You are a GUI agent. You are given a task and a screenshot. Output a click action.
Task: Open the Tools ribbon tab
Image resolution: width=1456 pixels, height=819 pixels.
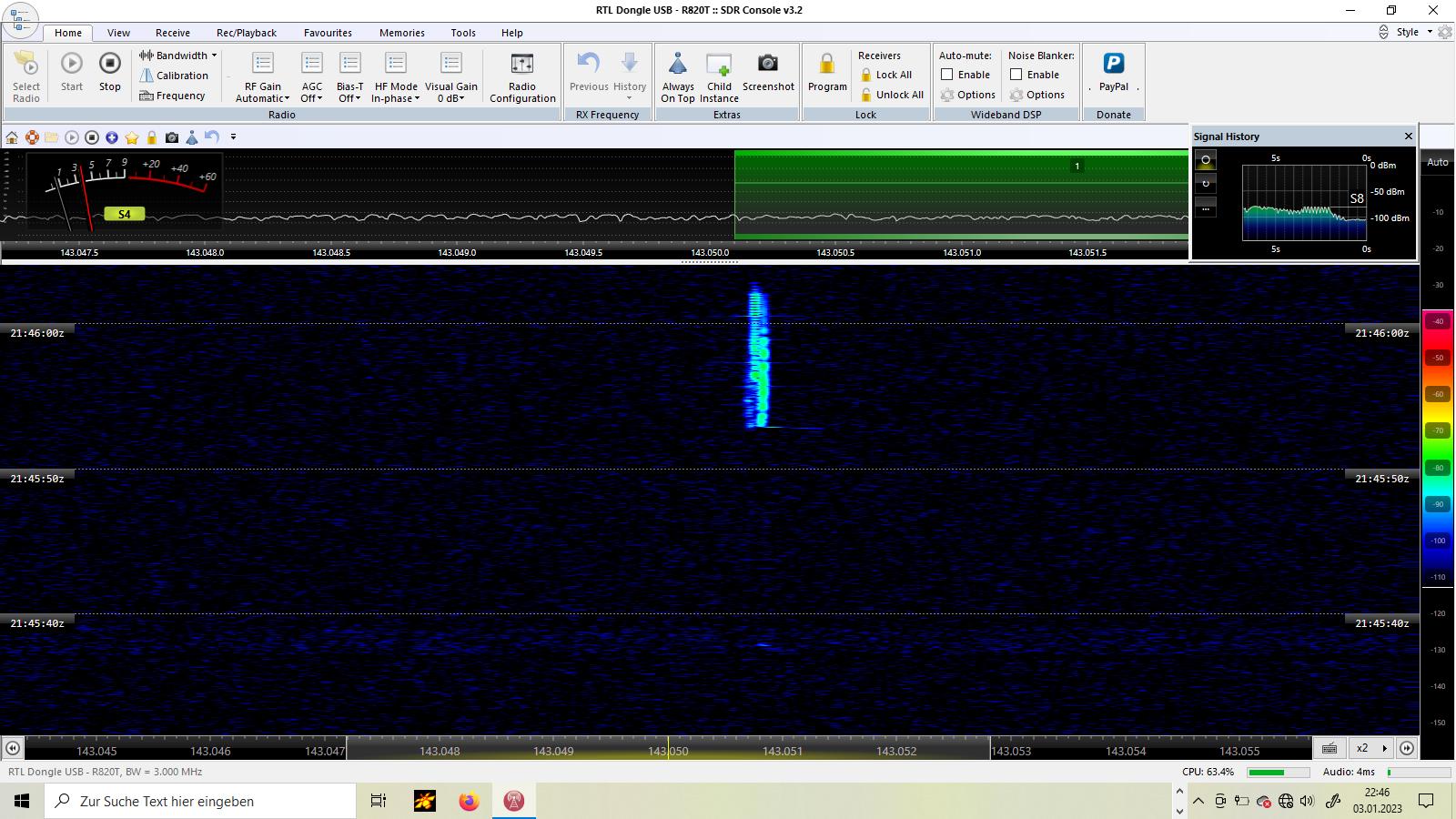463,33
